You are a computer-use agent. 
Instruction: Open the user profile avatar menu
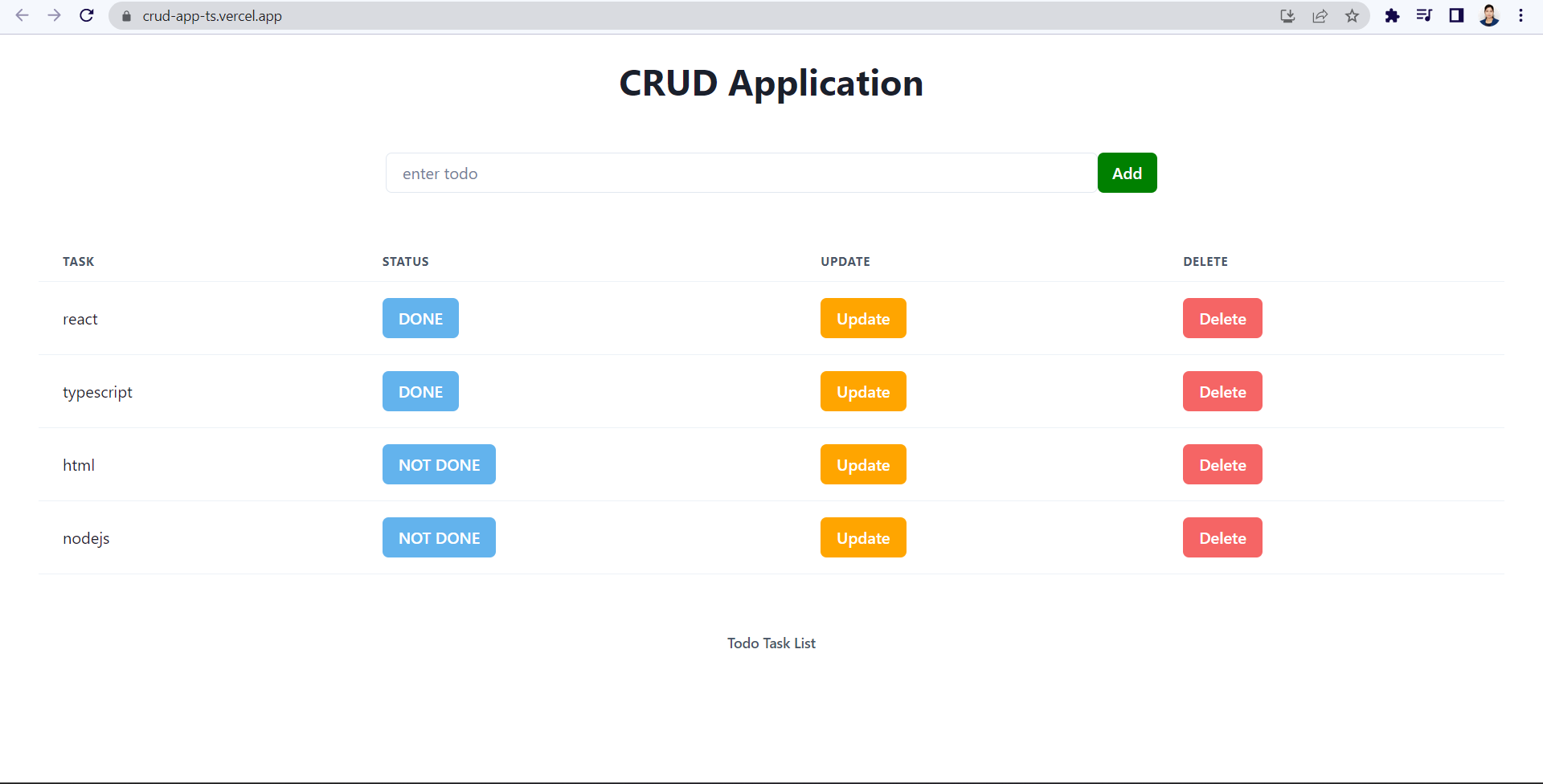(1489, 16)
